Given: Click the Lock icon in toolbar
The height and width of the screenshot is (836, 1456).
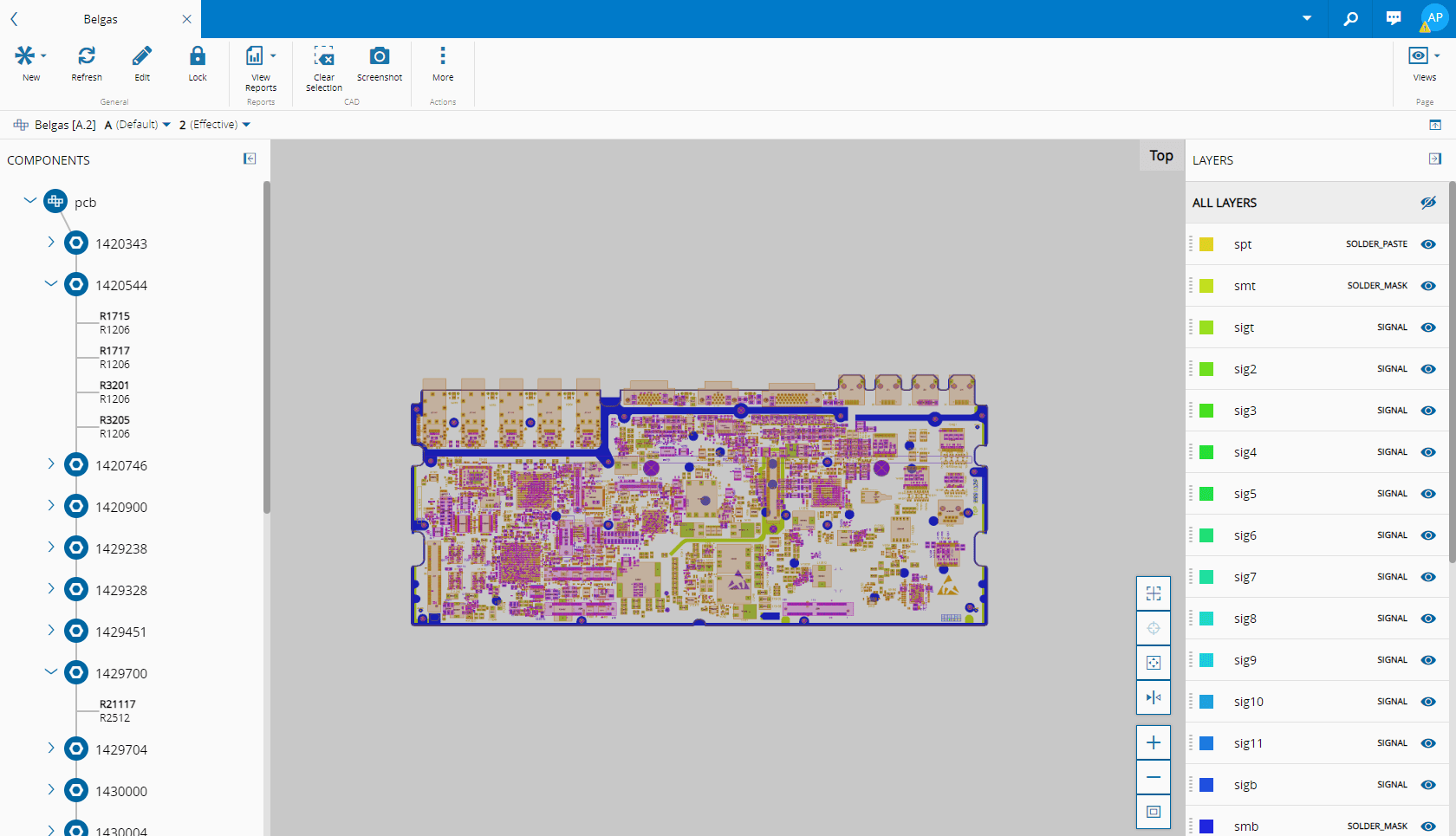Looking at the screenshot, I should click(x=198, y=57).
